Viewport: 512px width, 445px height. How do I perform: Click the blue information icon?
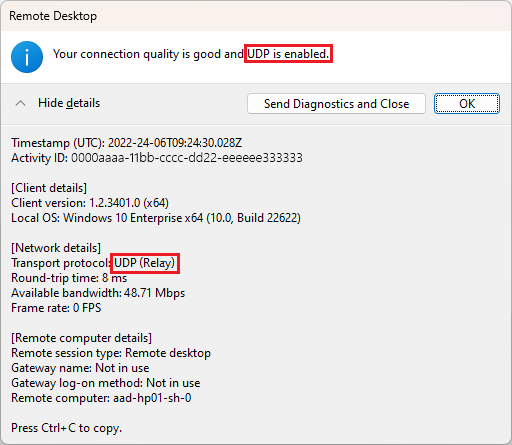tap(27, 57)
